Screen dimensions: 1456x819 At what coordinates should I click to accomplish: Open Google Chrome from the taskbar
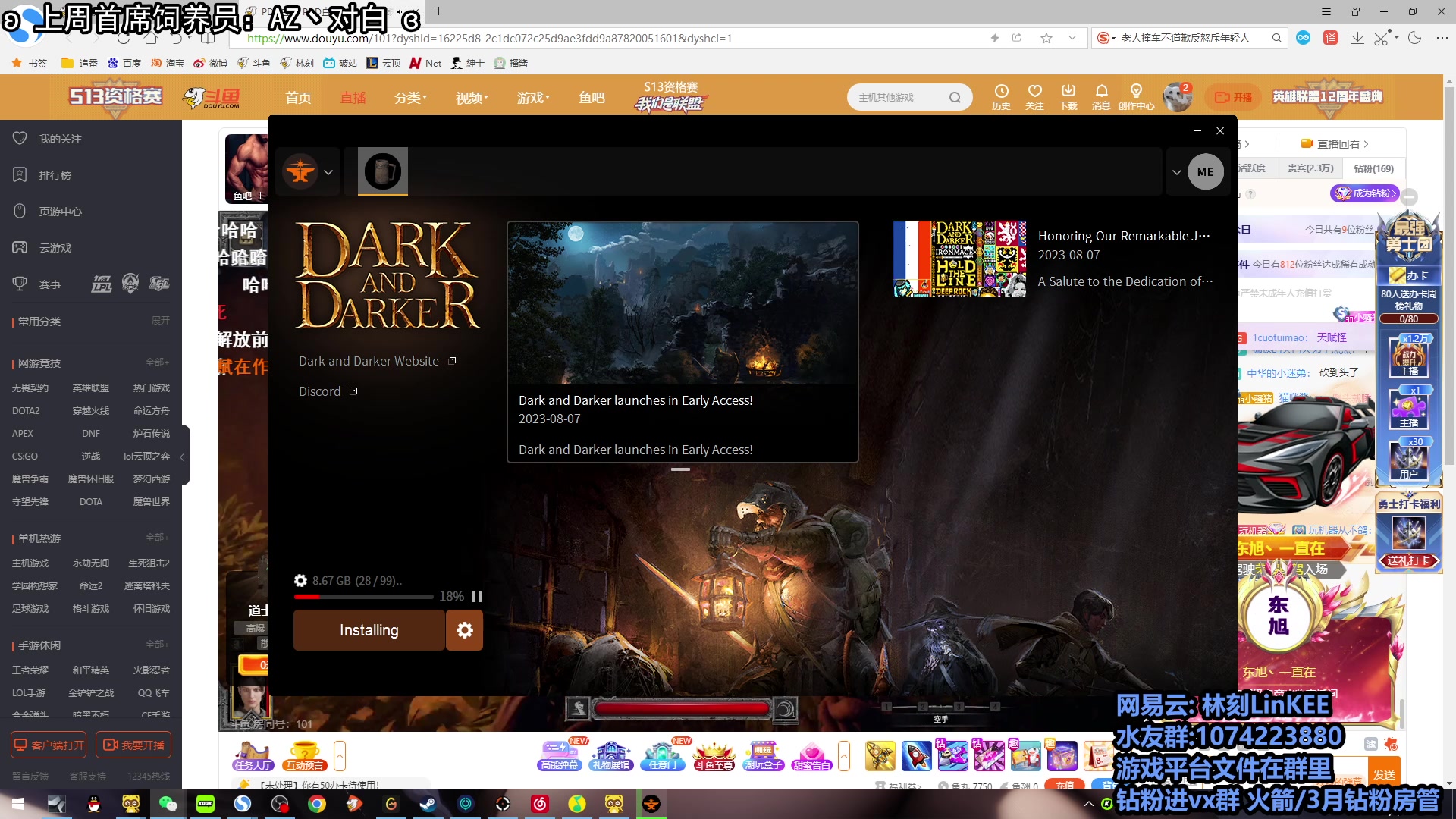tap(316, 804)
